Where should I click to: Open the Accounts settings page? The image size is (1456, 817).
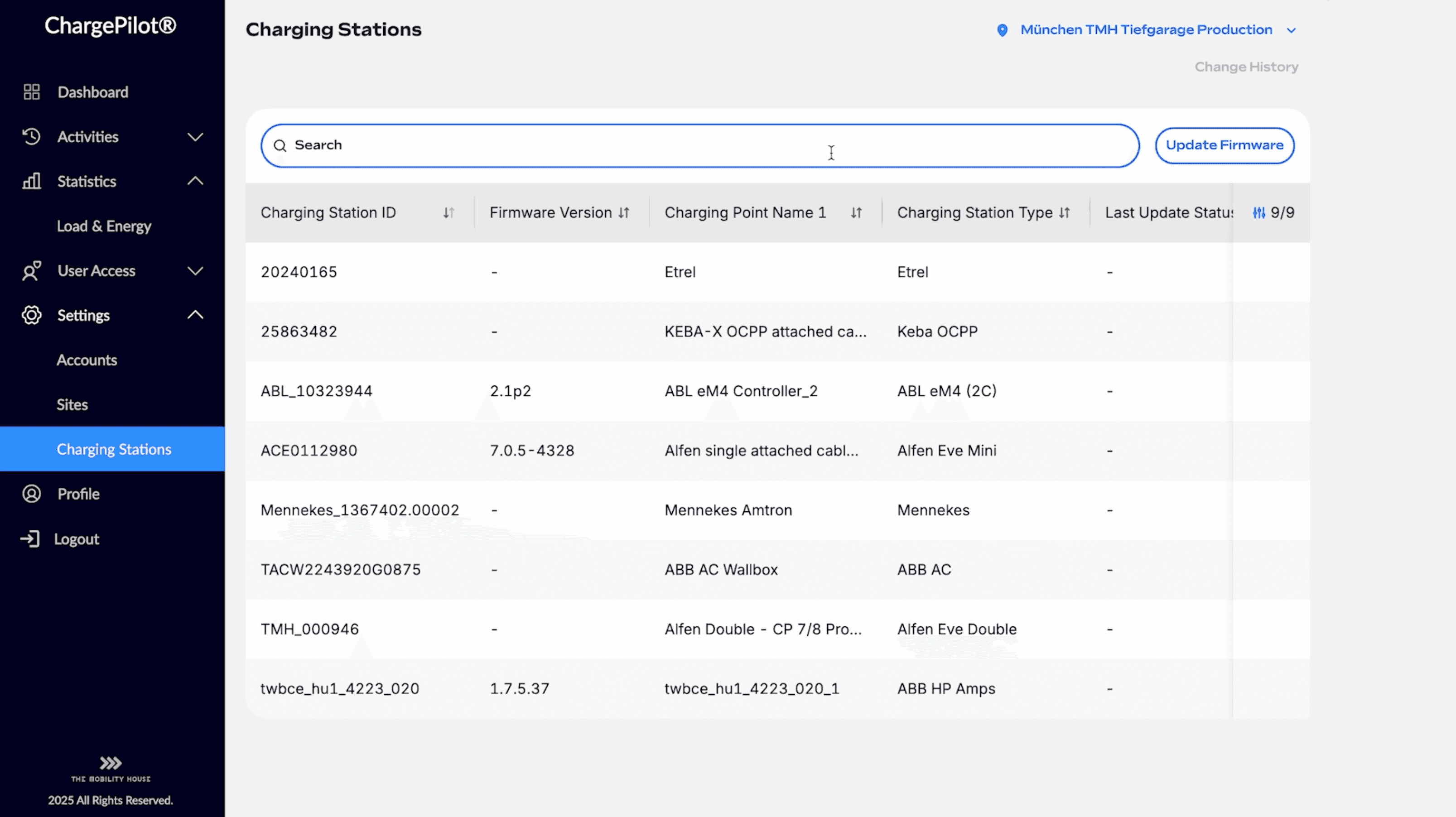point(87,360)
